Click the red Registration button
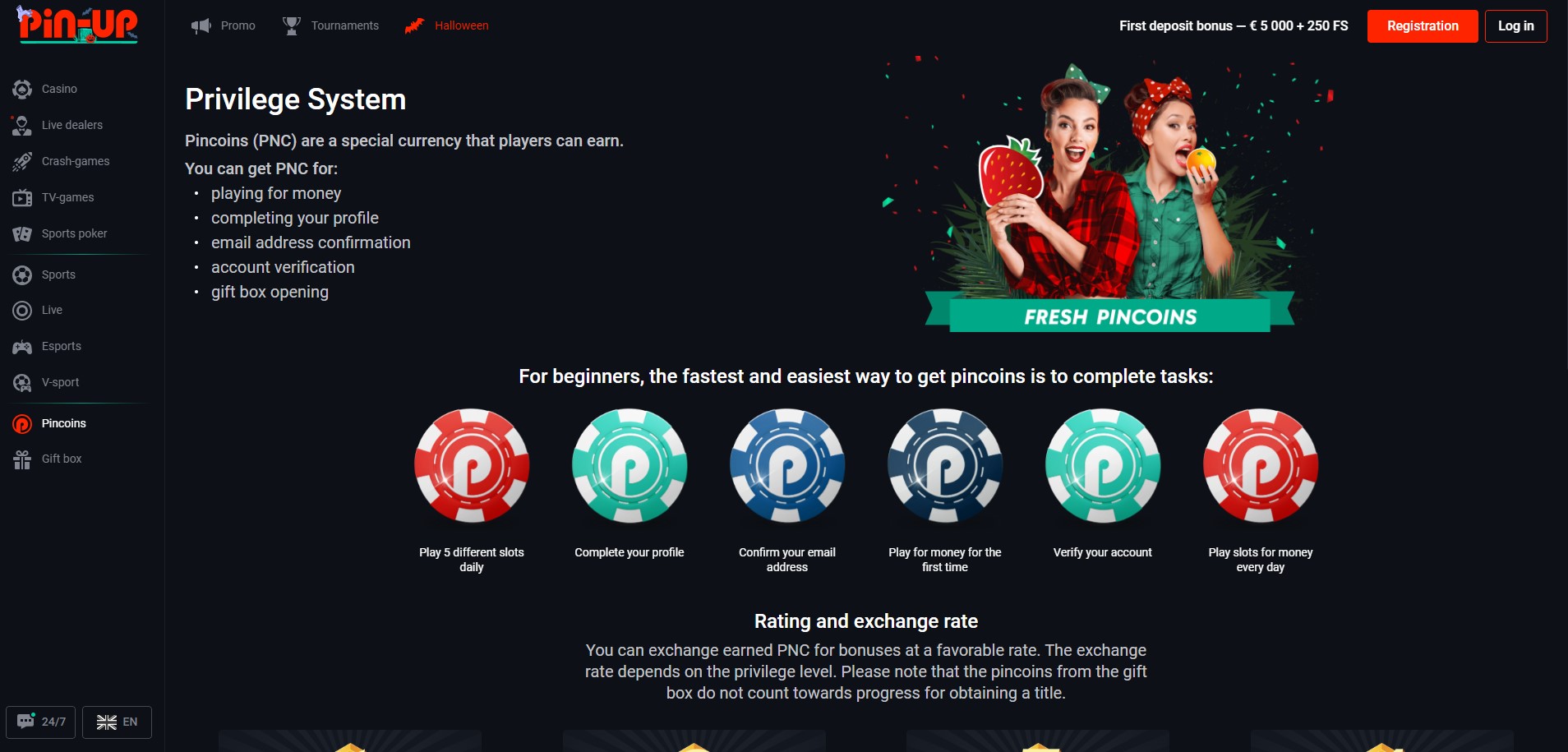 tap(1423, 26)
